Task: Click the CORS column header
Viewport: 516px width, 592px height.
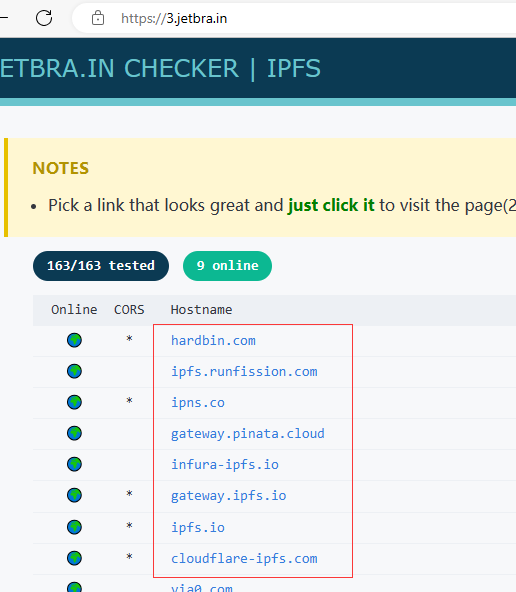Action: (129, 310)
